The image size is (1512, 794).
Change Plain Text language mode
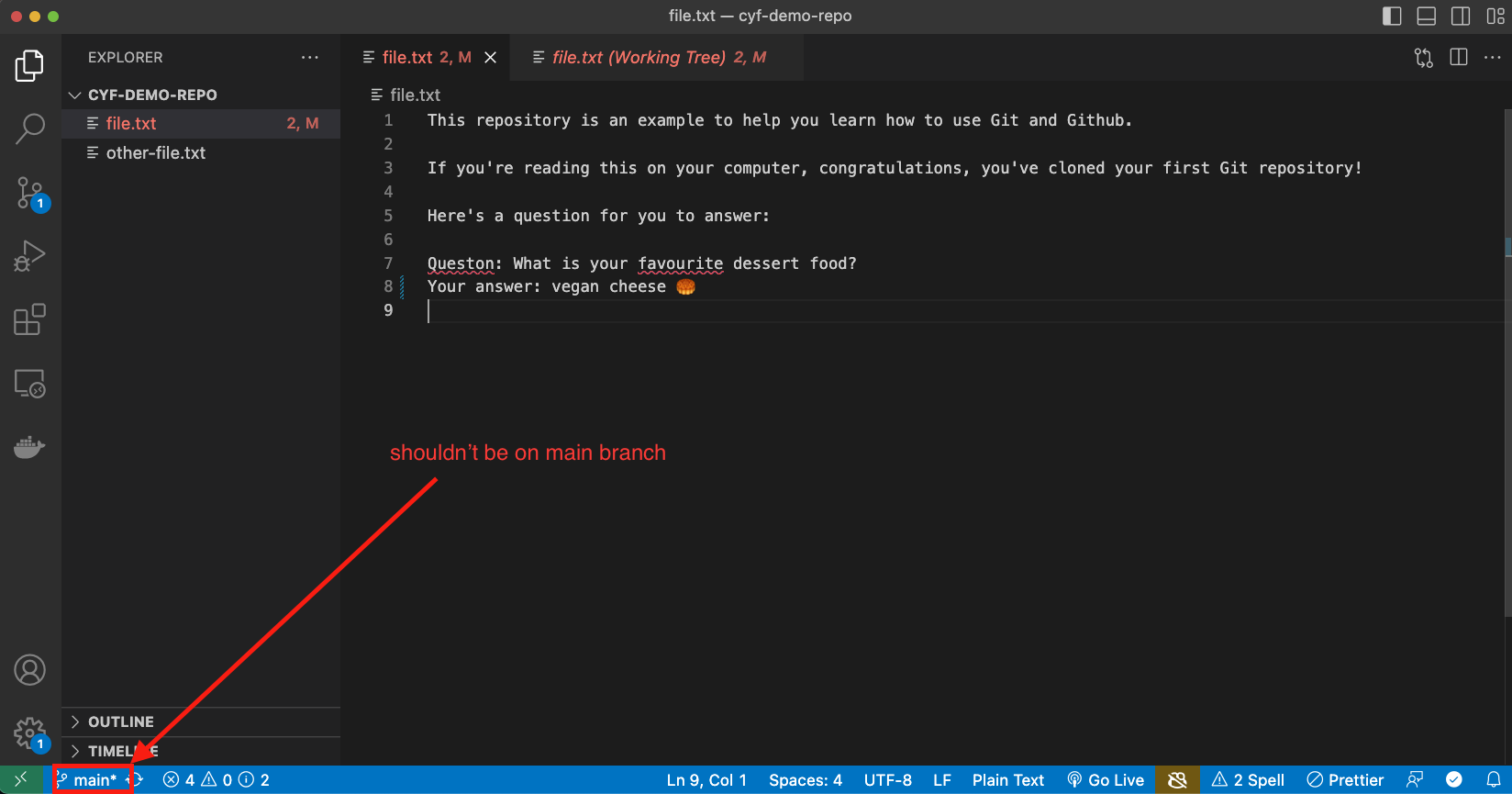coord(1007,780)
